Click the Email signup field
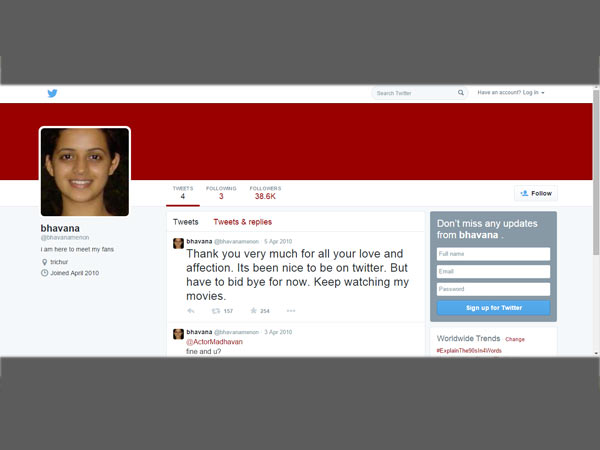The width and height of the screenshot is (600, 450). coord(493,272)
